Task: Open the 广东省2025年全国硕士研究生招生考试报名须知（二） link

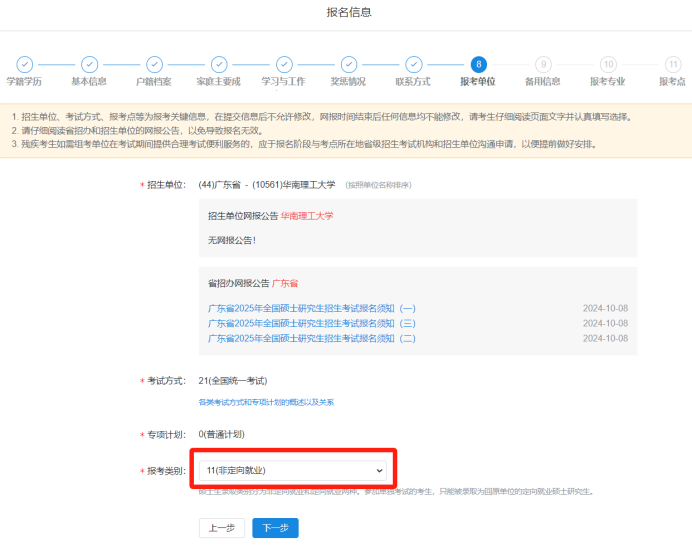Action: [312, 338]
